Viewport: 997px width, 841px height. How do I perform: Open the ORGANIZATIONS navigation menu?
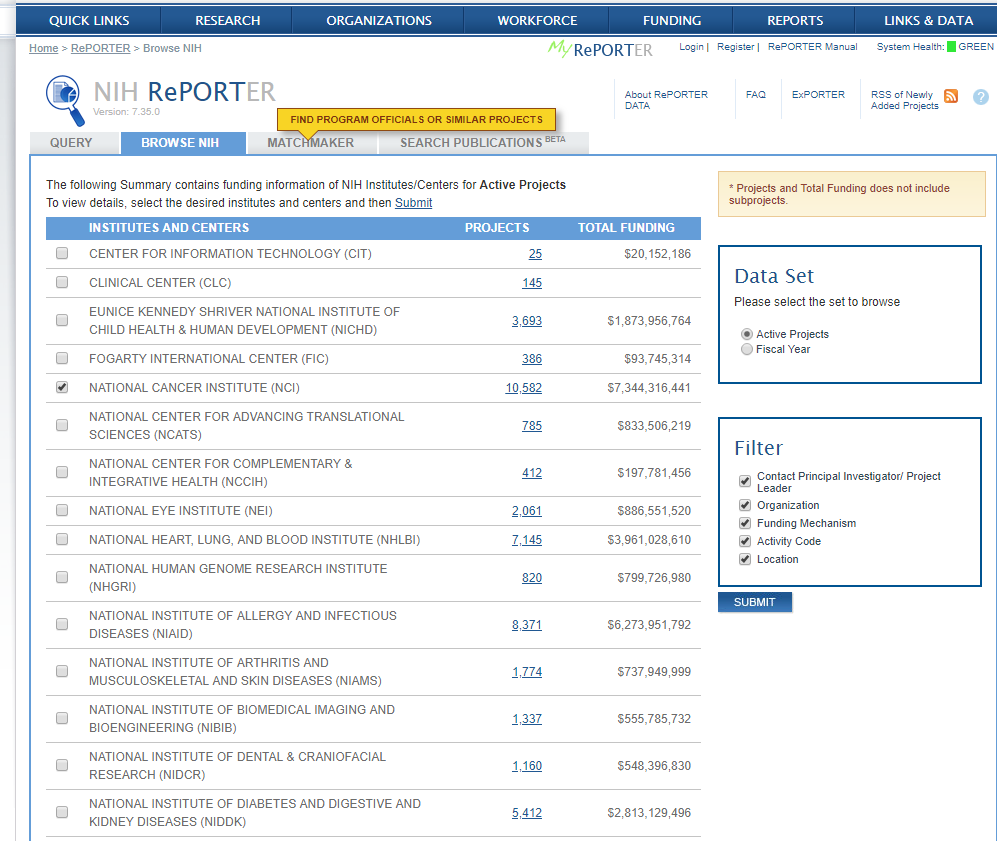pos(376,19)
